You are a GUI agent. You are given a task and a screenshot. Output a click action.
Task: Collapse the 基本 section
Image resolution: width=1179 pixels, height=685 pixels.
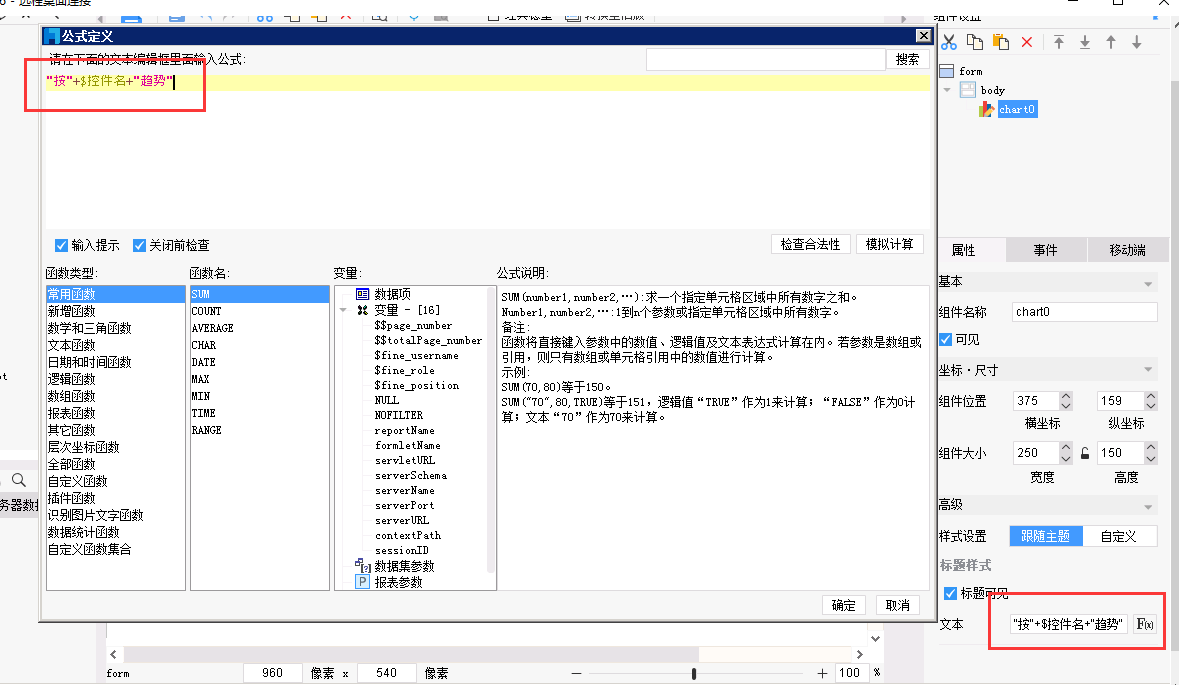coord(1148,283)
